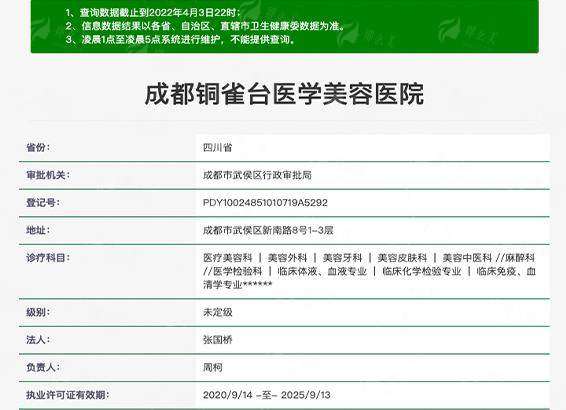Click the 临床体液、血液专业 entry
Viewport: 566px width, 410px height.
pyautogui.click(x=322, y=271)
